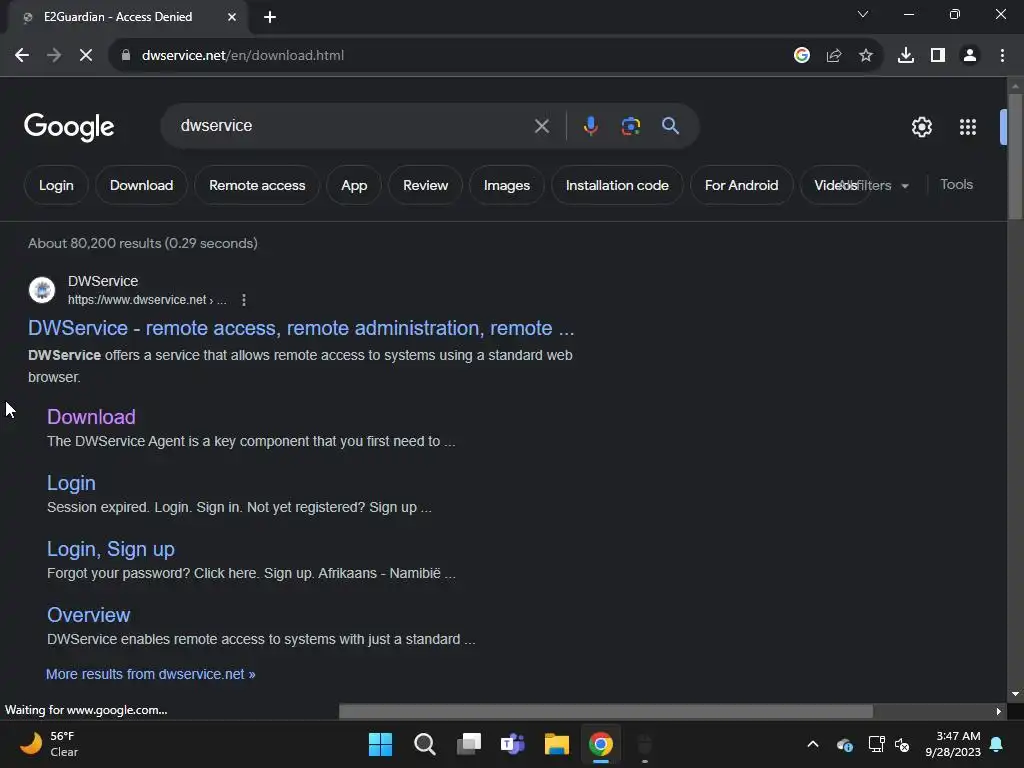This screenshot has height=768, width=1024.
Task: Click the Chrome taskbar icon
Action: click(601, 744)
